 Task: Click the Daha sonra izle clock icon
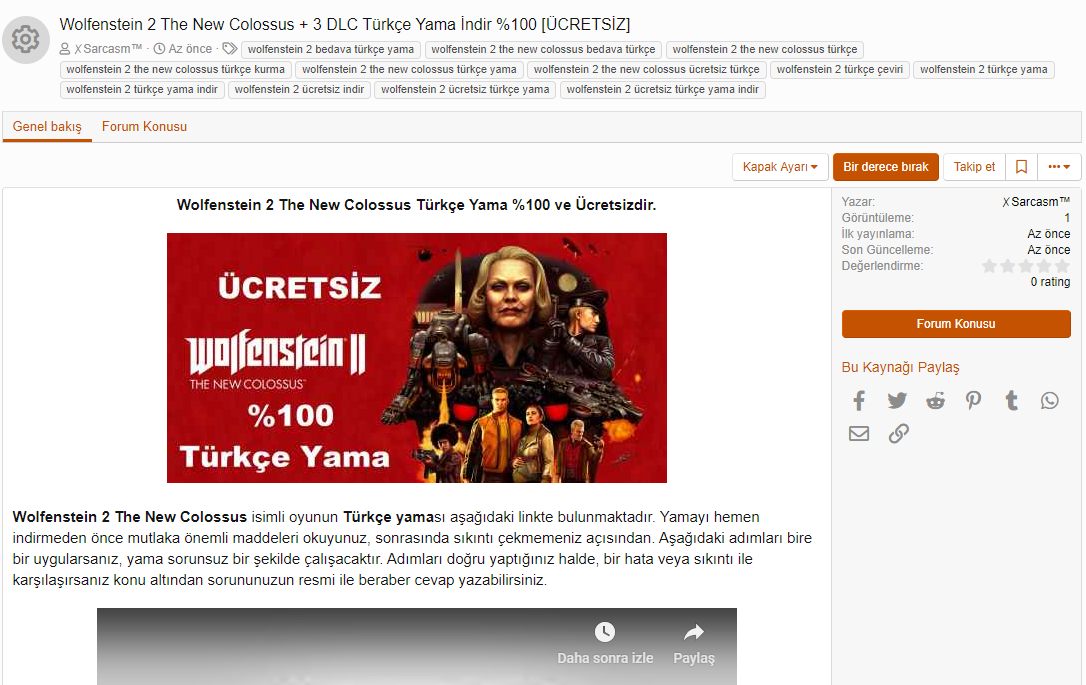605,632
